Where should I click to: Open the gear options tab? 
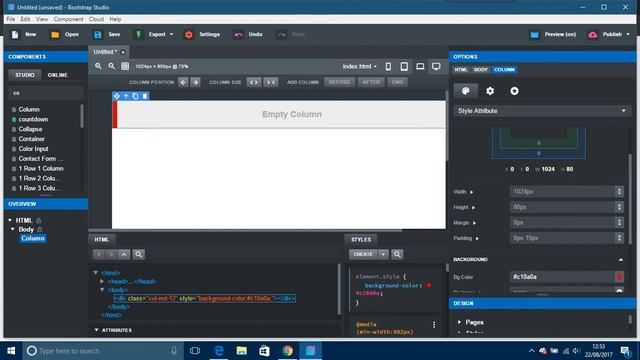(490, 91)
